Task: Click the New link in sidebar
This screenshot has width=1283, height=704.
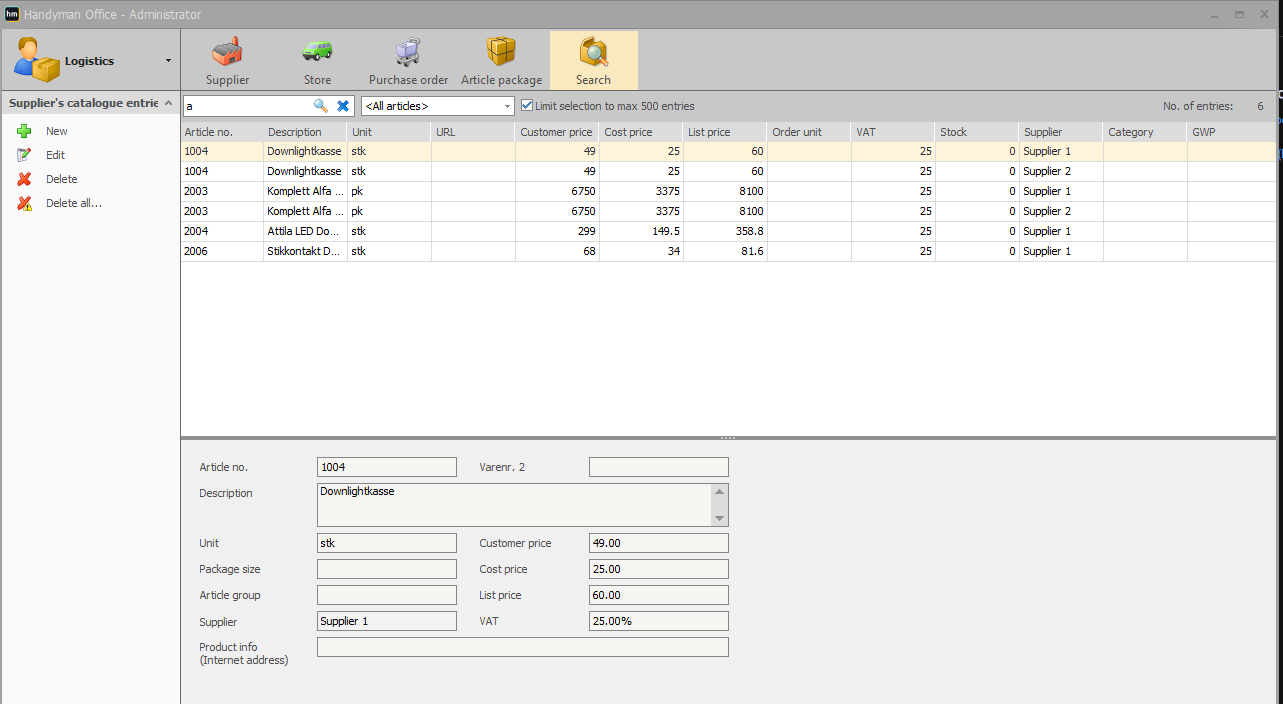Action: click(57, 131)
